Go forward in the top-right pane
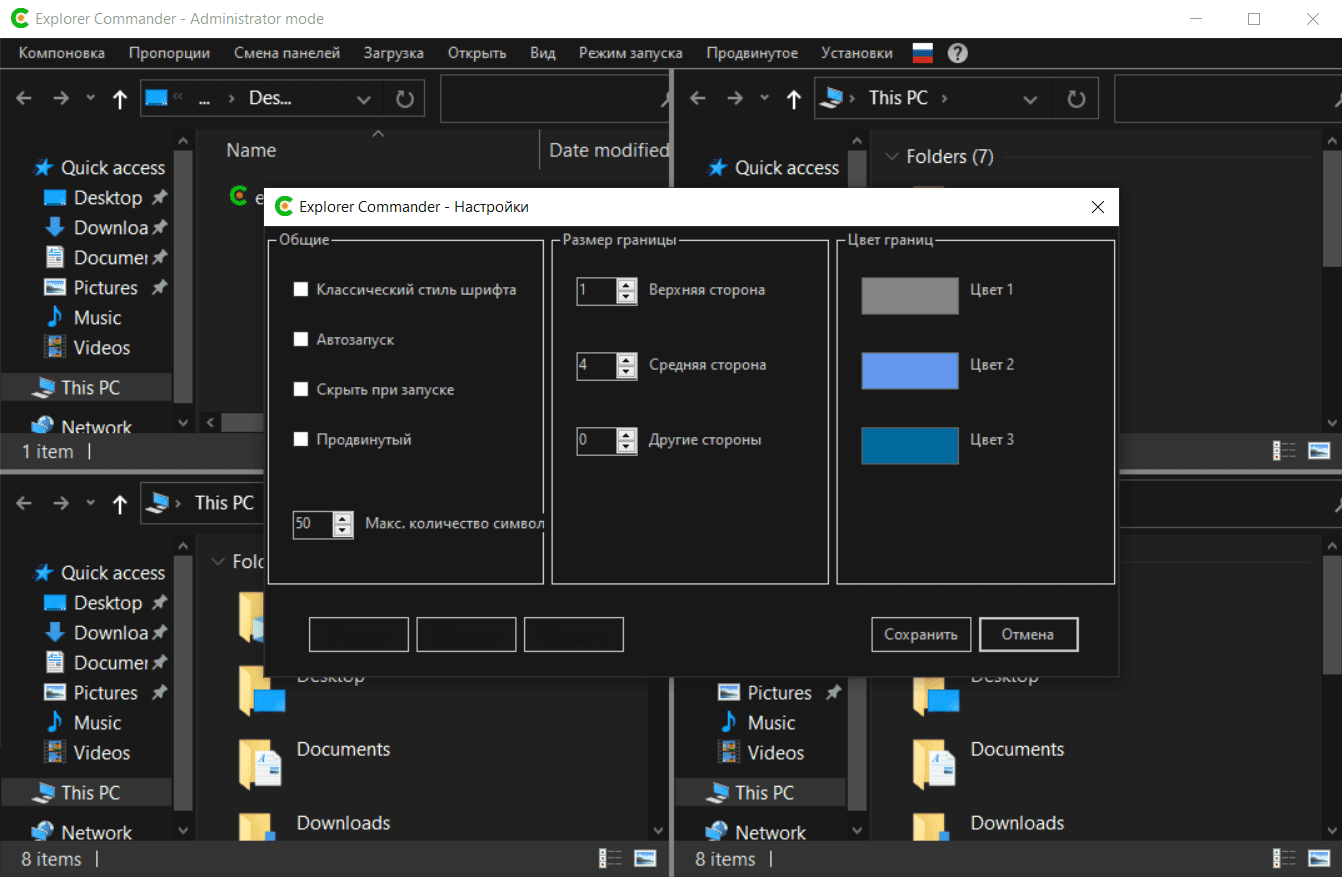Screen dimensions: 1342x877 [x=735, y=98]
